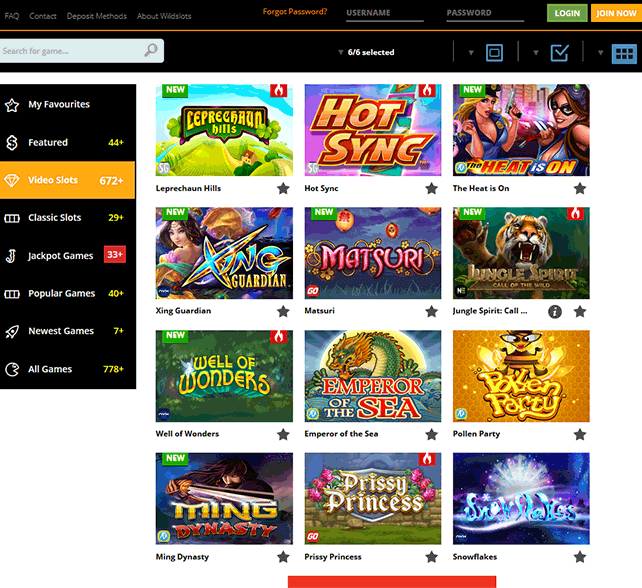Screen dimensions: 642x588
Task: Click the search magnifier icon
Action: tap(151, 50)
